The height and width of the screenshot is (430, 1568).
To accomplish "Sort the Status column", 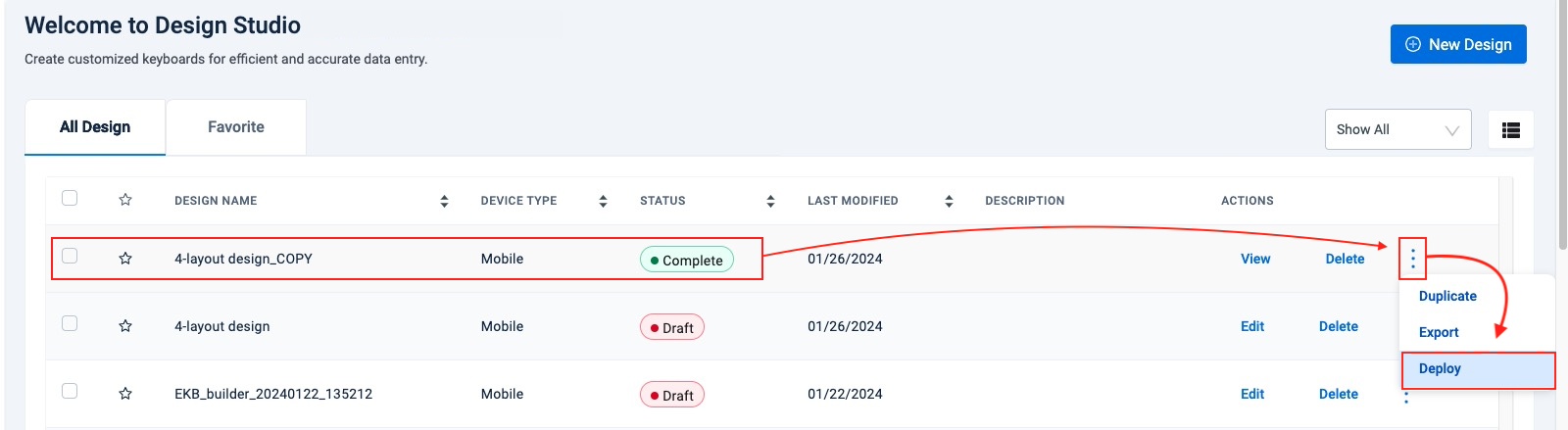I will [x=770, y=201].
